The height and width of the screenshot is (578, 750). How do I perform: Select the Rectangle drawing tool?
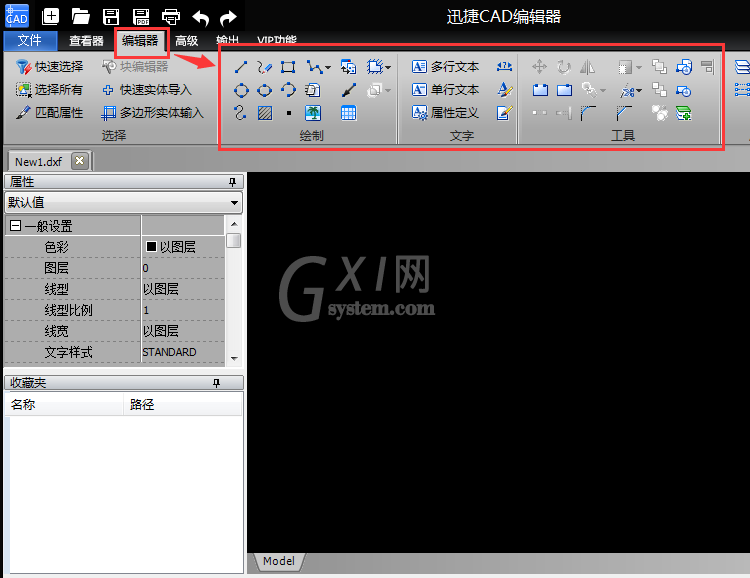coord(288,67)
